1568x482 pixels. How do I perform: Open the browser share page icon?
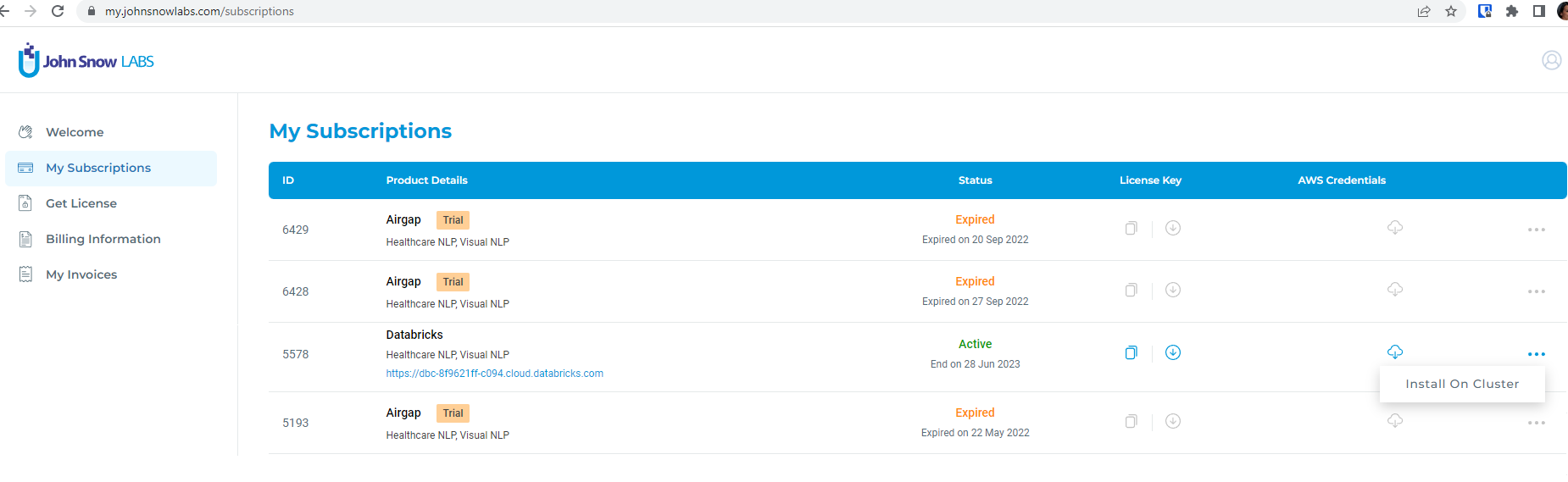click(x=1424, y=11)
